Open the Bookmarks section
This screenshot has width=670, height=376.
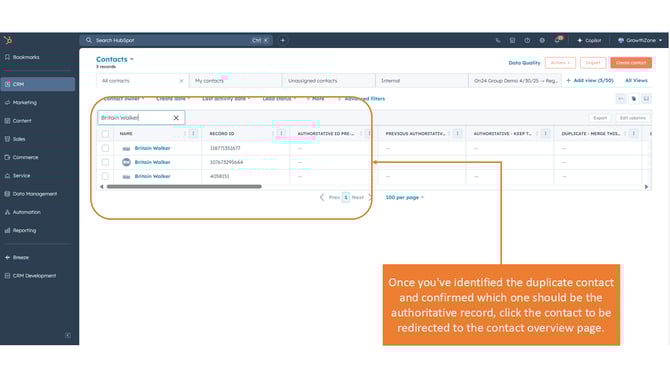22,57
